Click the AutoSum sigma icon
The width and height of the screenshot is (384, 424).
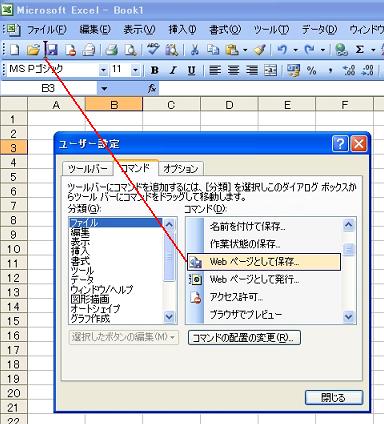pos(359,50)
